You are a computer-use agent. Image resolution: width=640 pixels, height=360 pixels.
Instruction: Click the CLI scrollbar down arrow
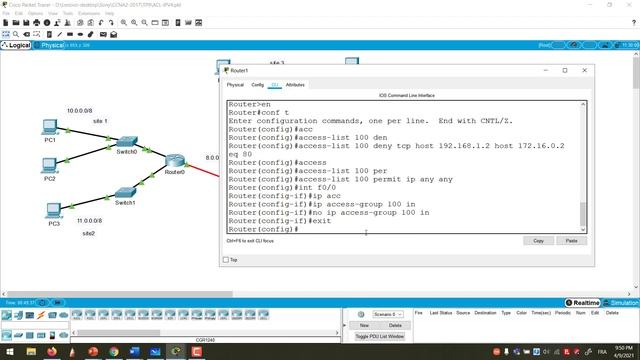click(583, 229)
